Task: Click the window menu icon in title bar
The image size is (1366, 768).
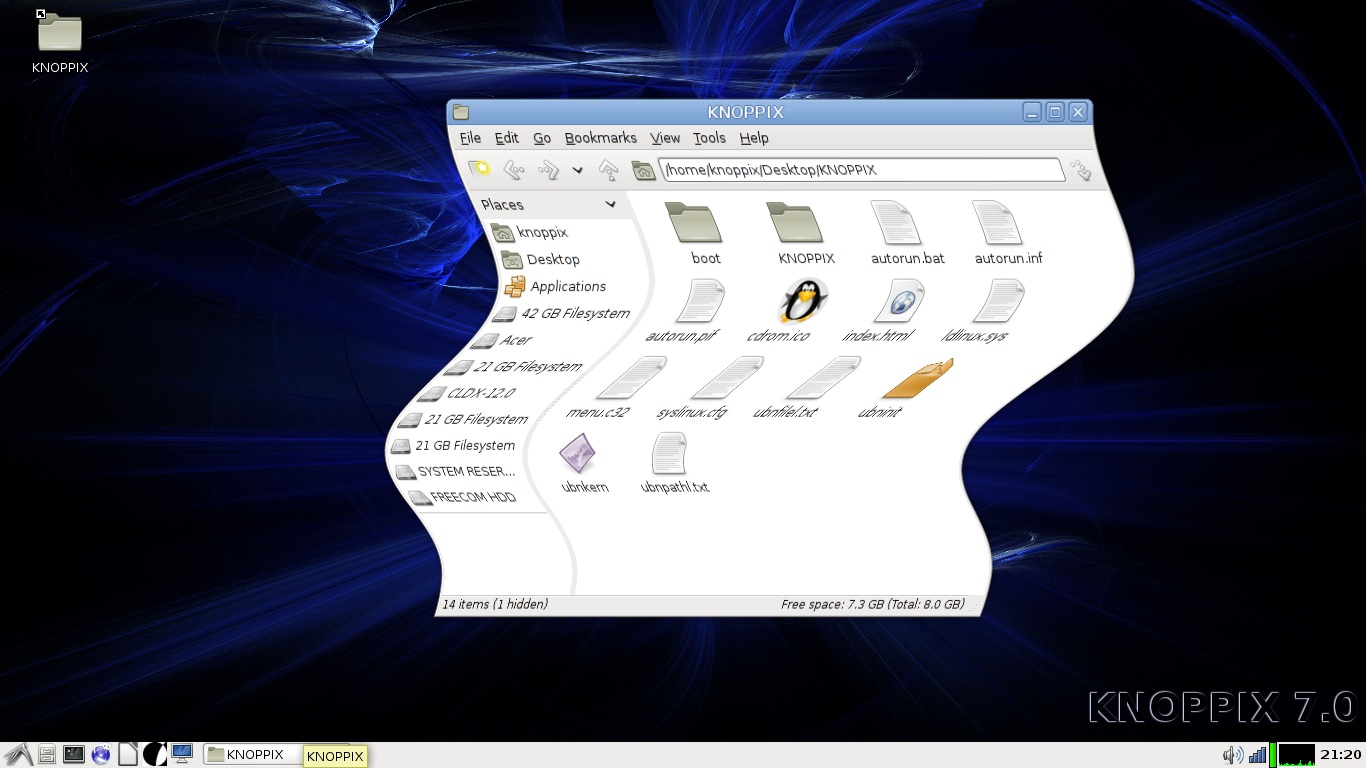Action: [460, 112]
